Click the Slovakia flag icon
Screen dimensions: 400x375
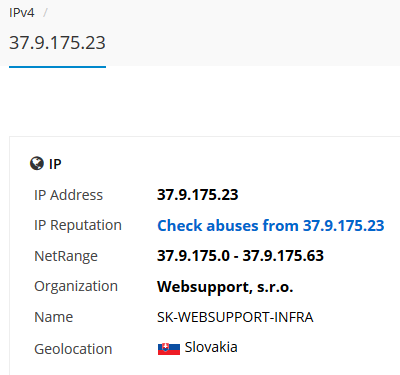[169, 349]
